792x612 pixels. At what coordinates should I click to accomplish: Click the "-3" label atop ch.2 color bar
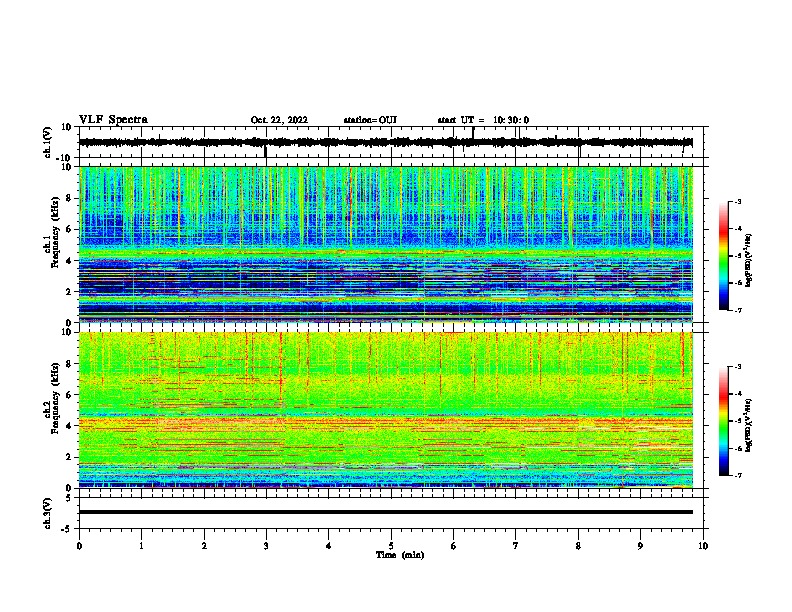(738, 367)
